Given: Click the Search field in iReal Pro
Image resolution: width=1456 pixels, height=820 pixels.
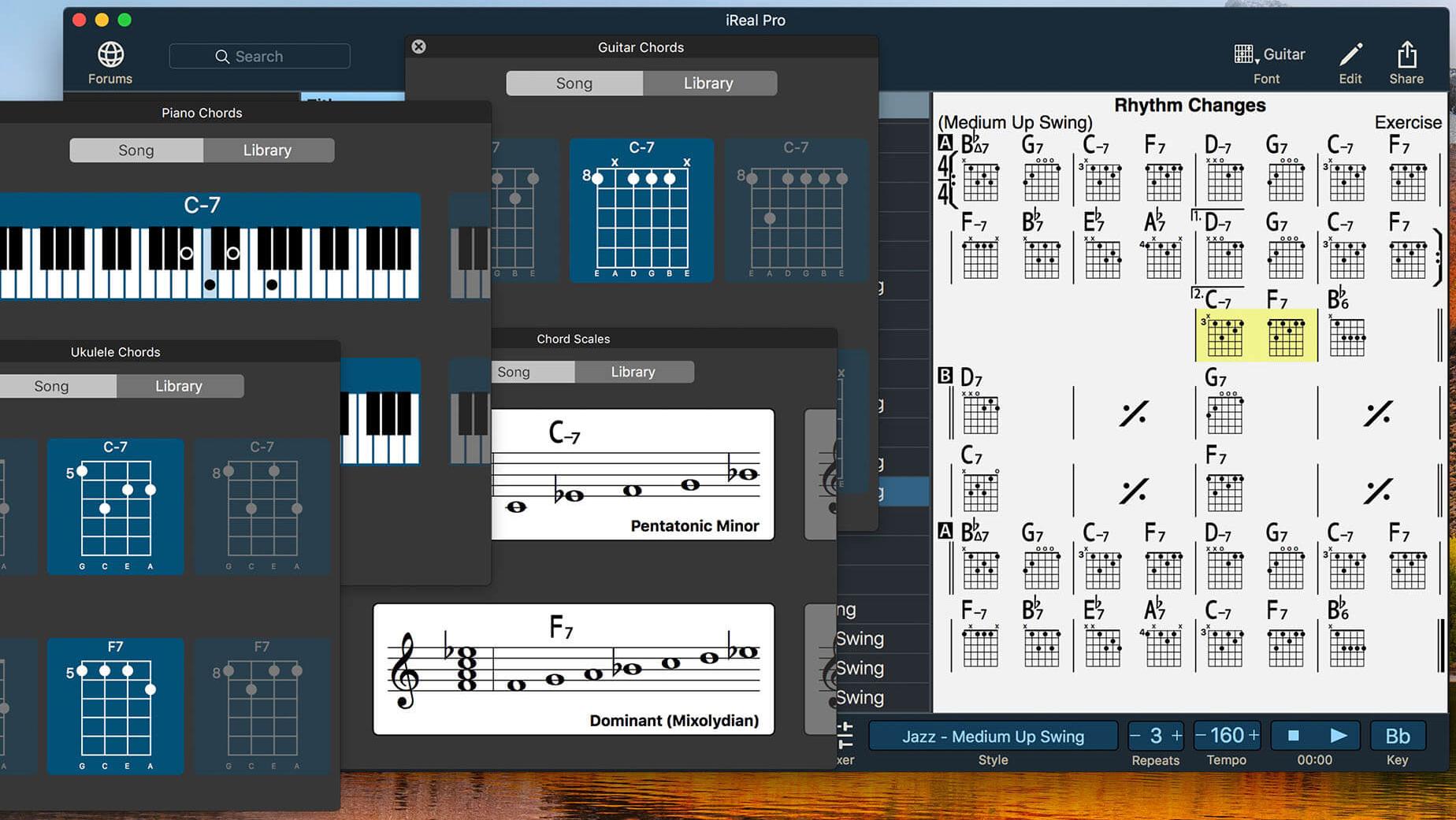Looking at the screenshot, I should (259, 56).
